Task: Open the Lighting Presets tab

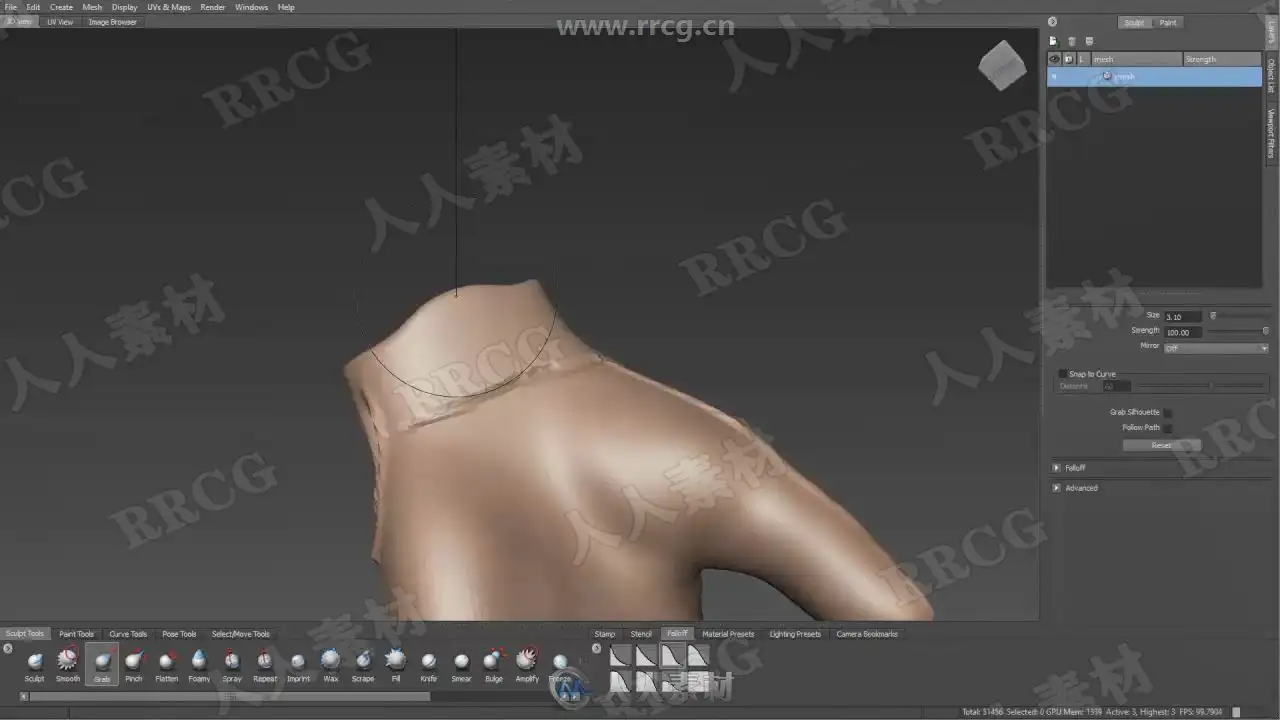Action: [x=795, y=634]
